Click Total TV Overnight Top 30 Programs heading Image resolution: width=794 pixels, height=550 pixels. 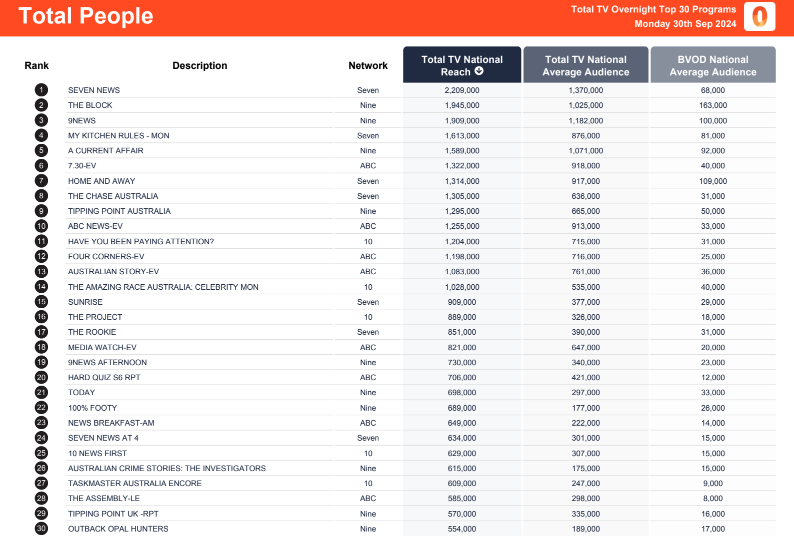click(x=653, y=9)
